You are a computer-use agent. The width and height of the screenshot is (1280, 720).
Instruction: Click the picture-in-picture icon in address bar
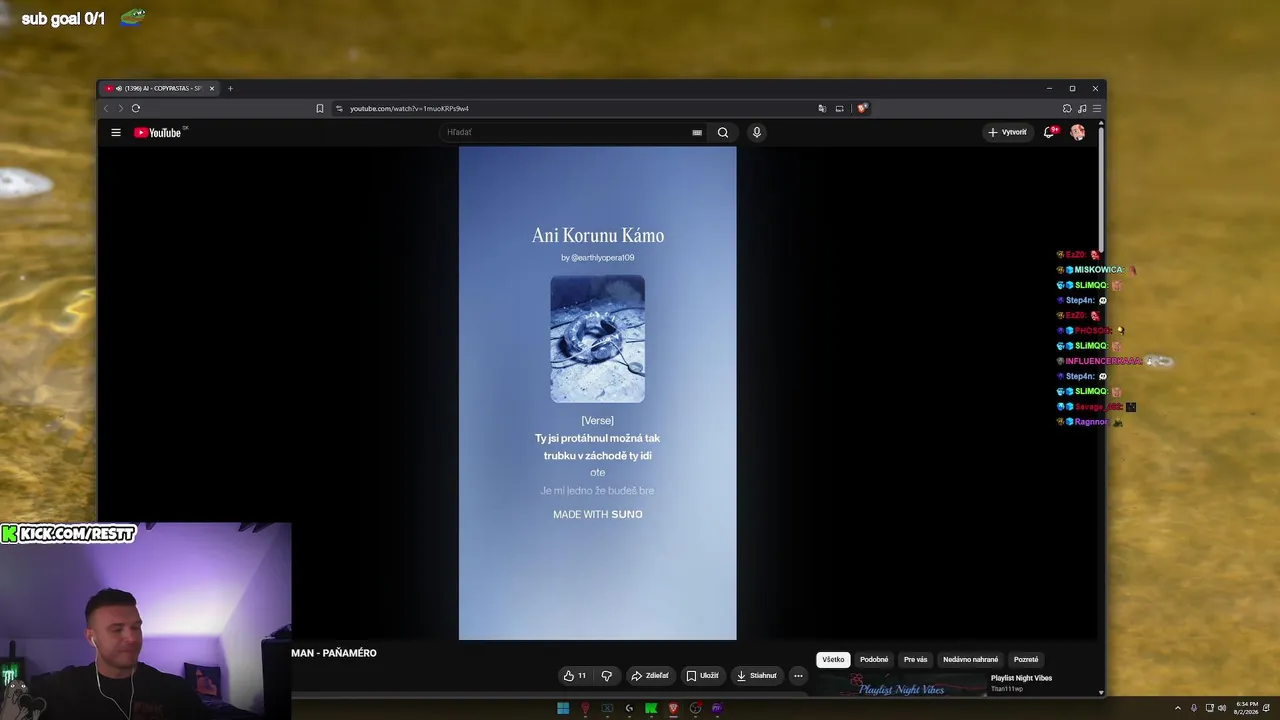[840, 108]
